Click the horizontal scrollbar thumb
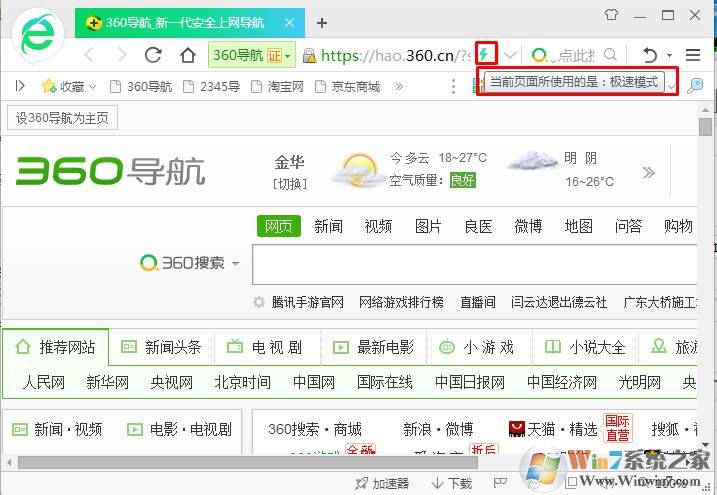 tap(248, 463)
